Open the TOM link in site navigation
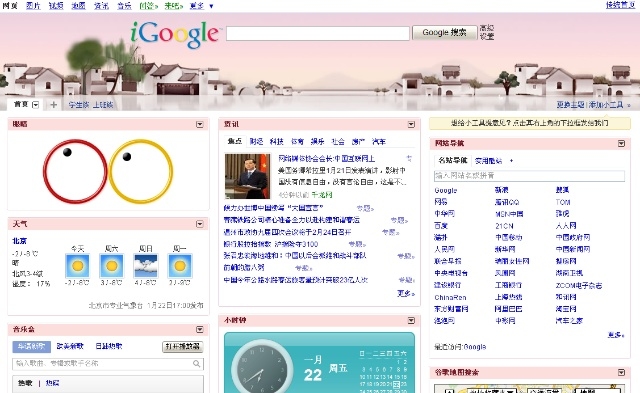640x393 pixels. click(563, 202)
